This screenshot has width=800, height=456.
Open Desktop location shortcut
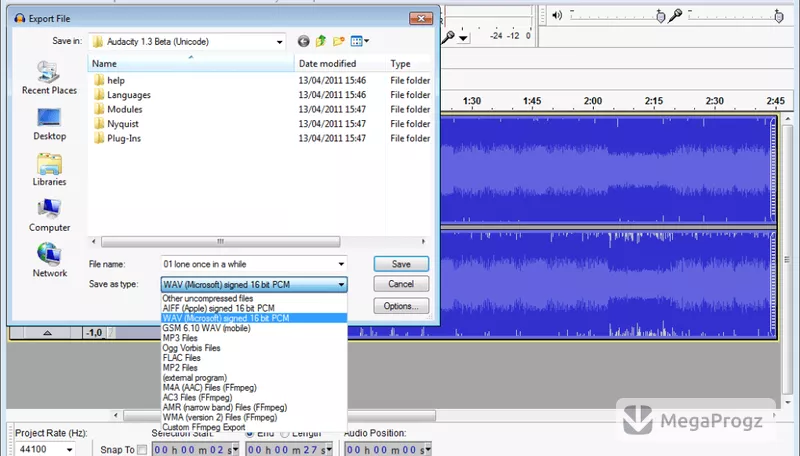tap(49, 124)
